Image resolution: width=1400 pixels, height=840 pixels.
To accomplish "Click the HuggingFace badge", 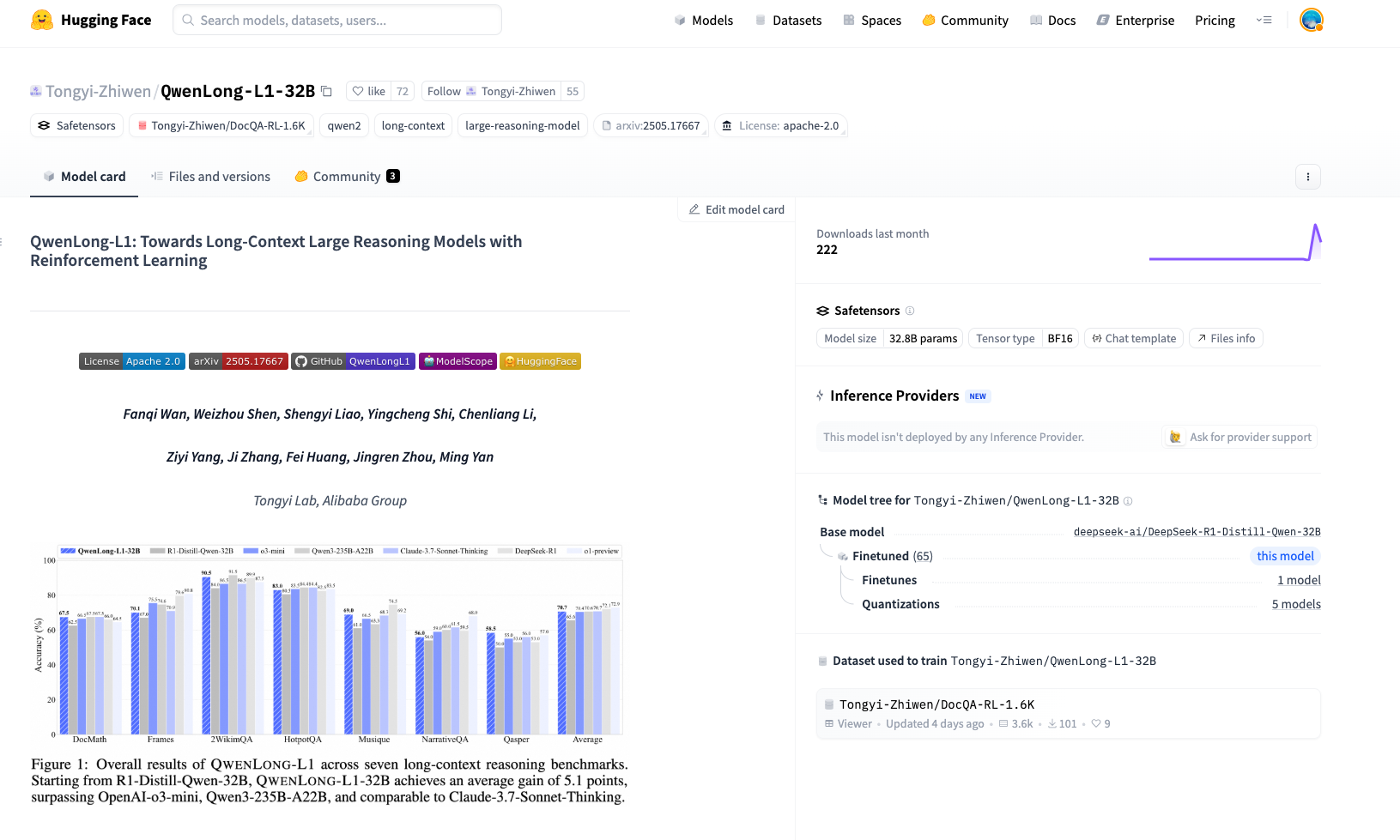I will [540, 361].
